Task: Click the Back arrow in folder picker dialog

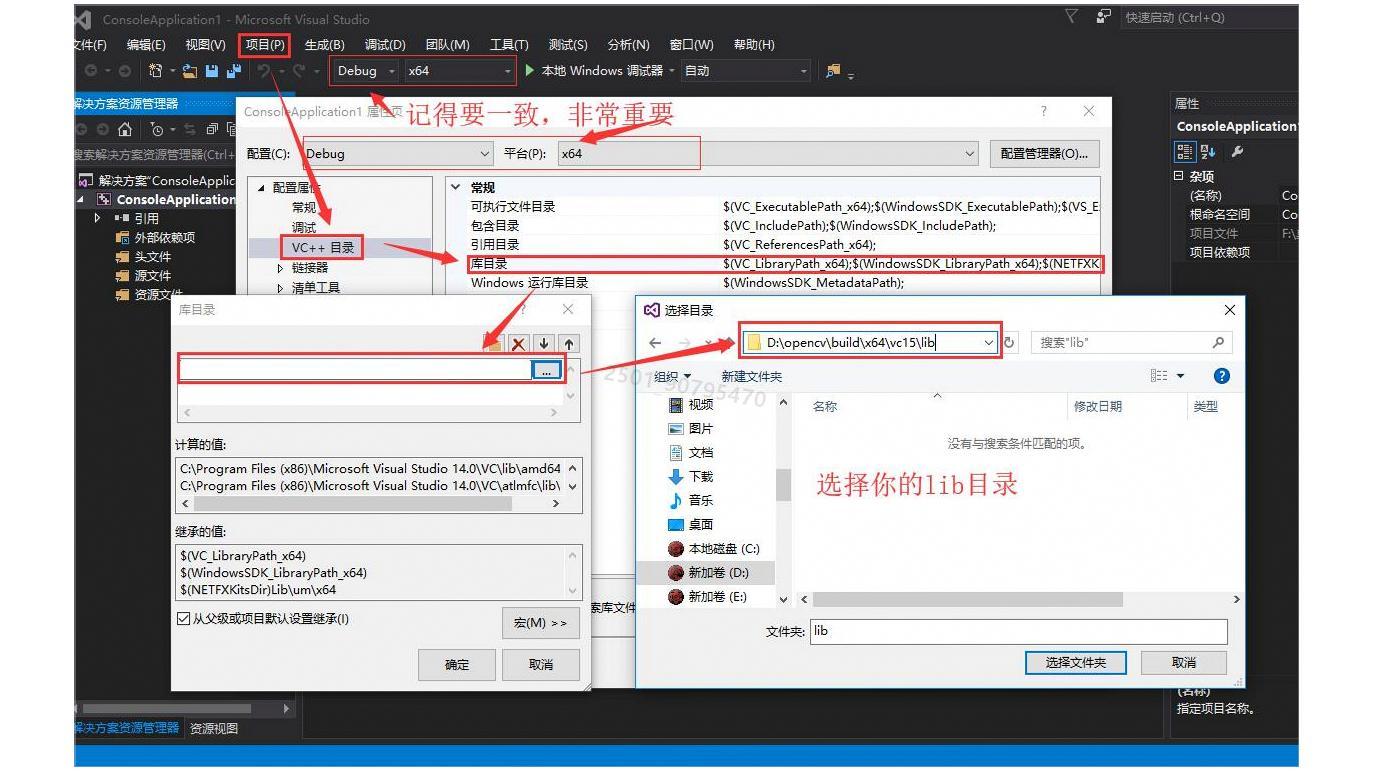Action: tap(655, 343)
